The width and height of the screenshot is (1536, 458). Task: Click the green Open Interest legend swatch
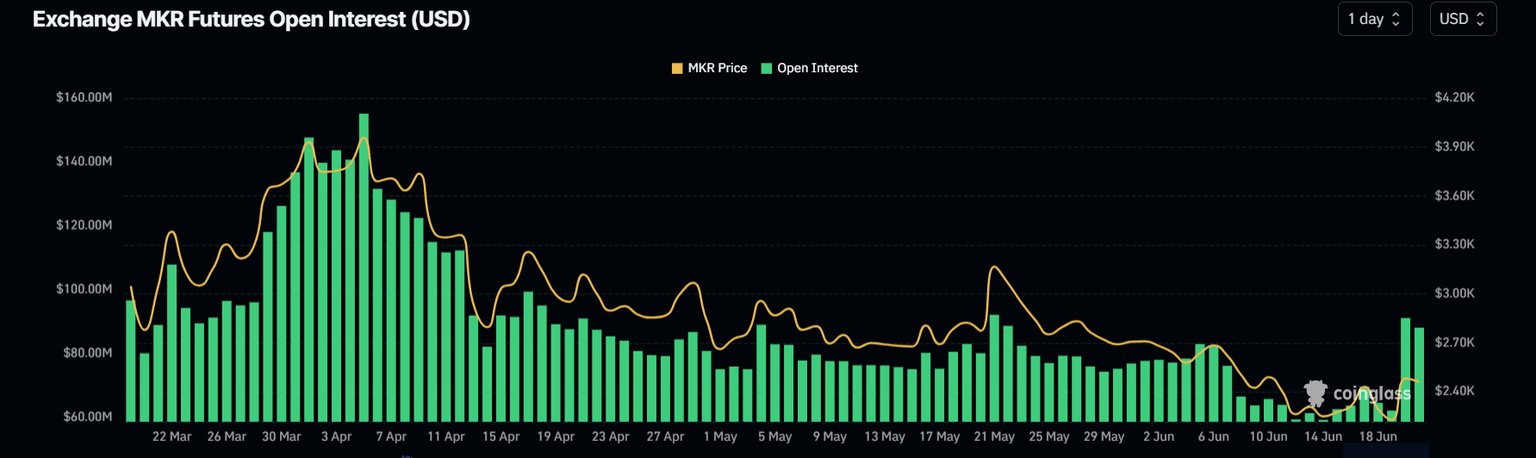coord(767,68)
